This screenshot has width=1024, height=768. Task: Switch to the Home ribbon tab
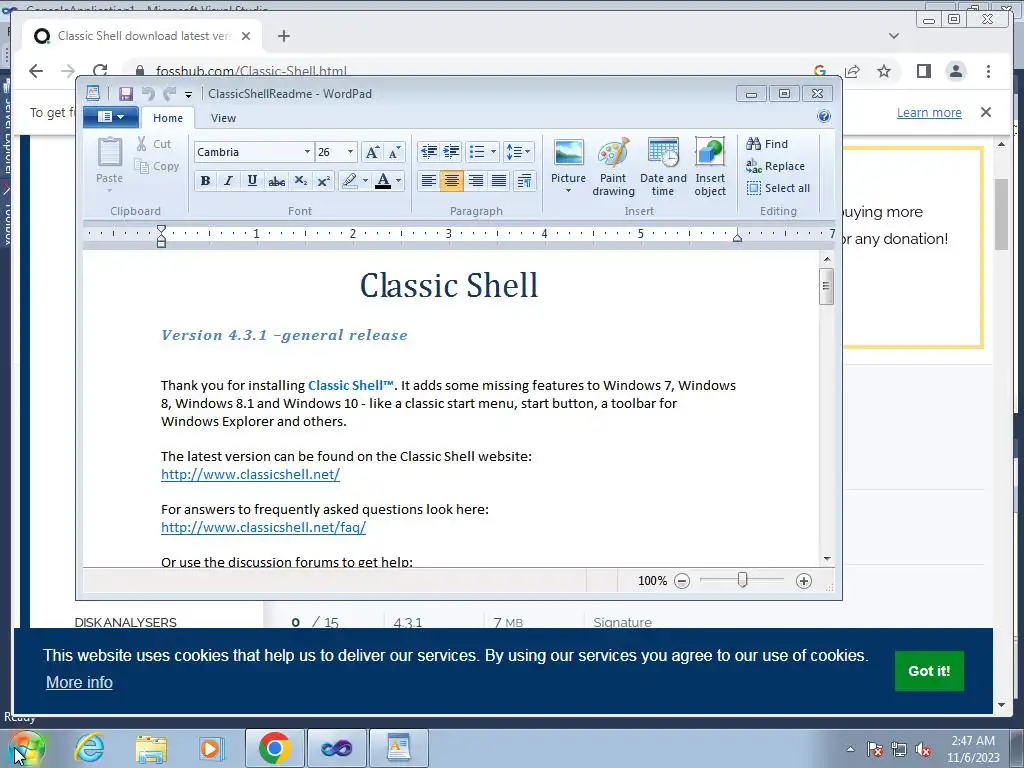[168, 118]
